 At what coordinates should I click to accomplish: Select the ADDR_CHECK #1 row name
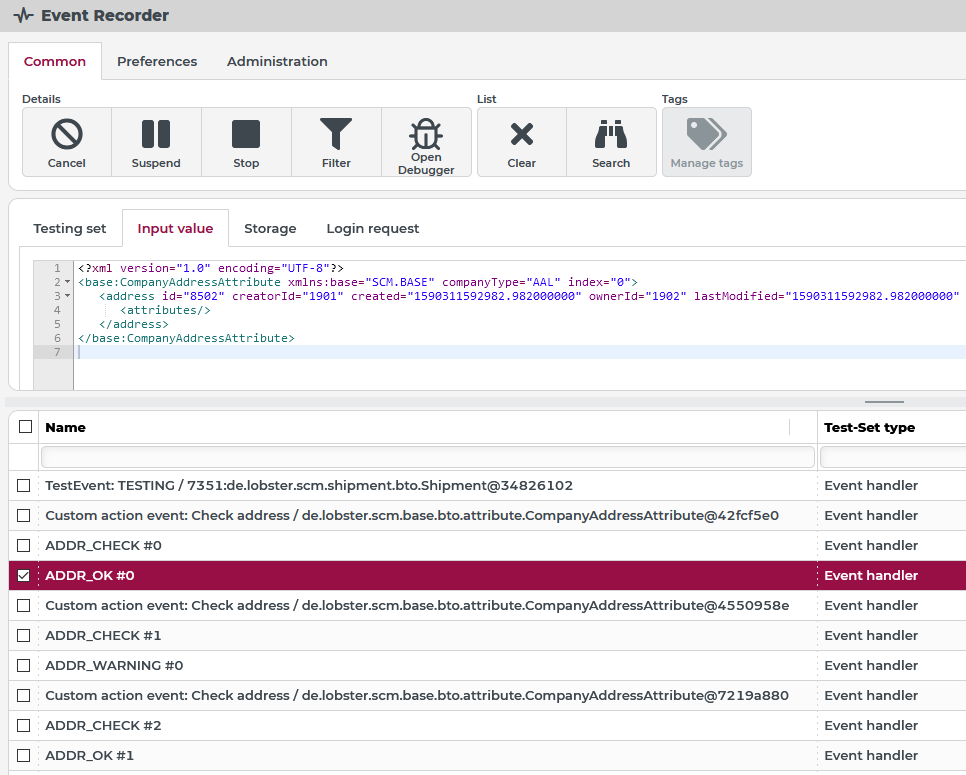click(x=104, y=635)
